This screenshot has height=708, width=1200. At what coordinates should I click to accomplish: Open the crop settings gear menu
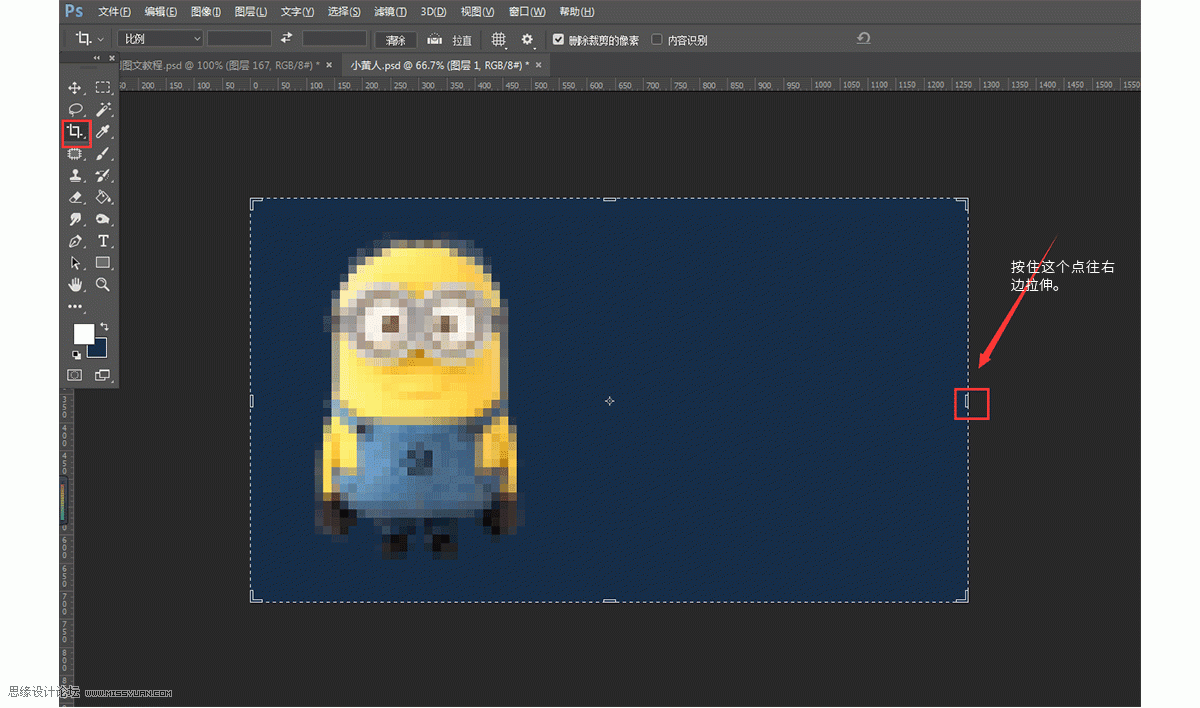click(529, 39)
